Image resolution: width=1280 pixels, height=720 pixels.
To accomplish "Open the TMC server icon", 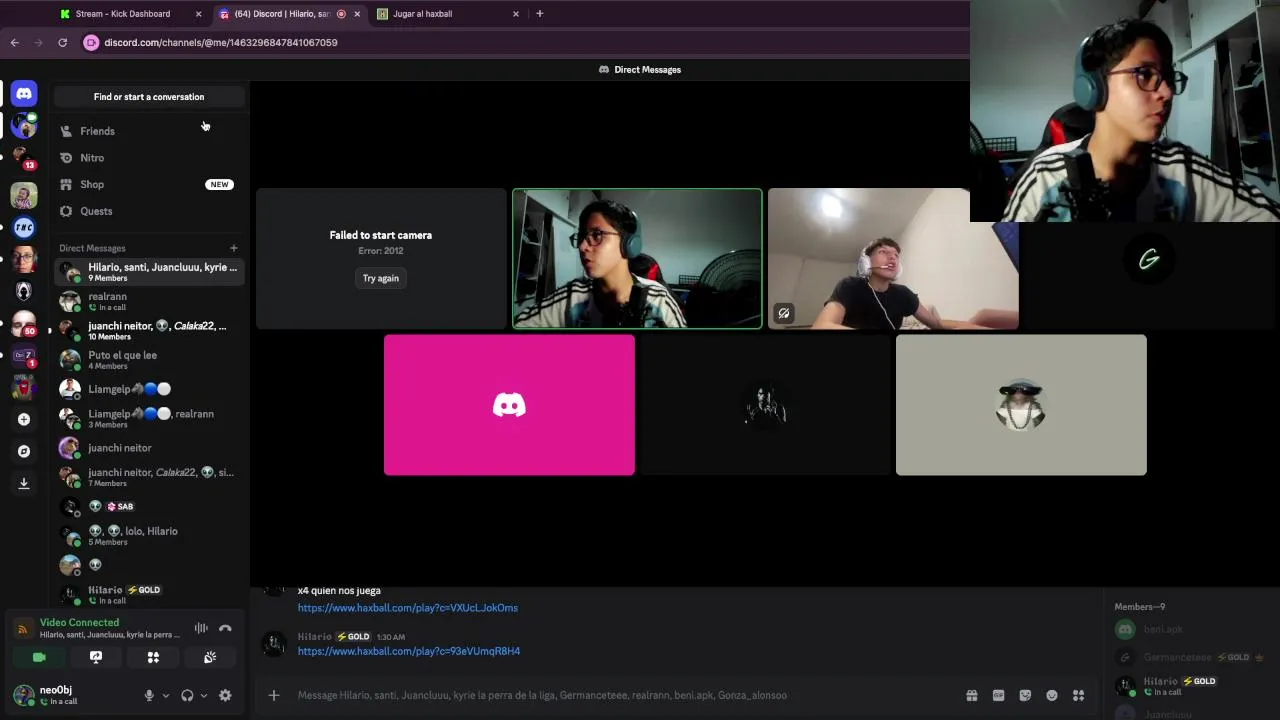I will click(x=24, y=227).
